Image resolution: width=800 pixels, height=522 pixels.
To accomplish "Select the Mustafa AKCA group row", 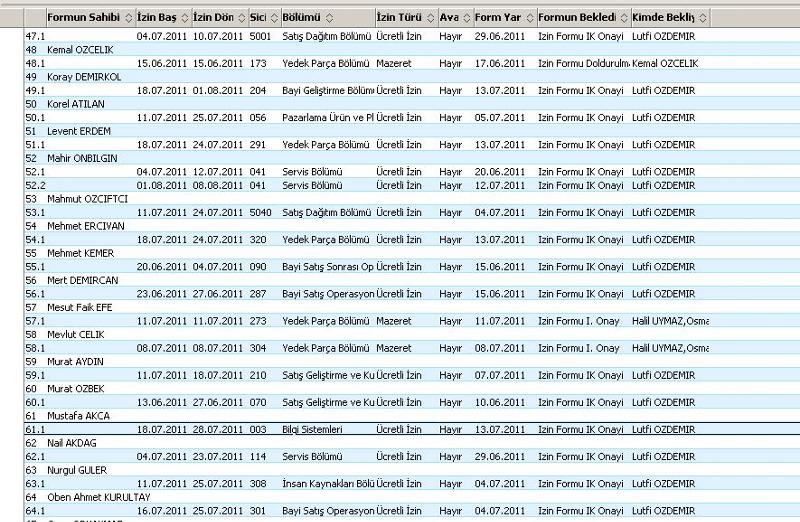I will click(x=412, y=416).
